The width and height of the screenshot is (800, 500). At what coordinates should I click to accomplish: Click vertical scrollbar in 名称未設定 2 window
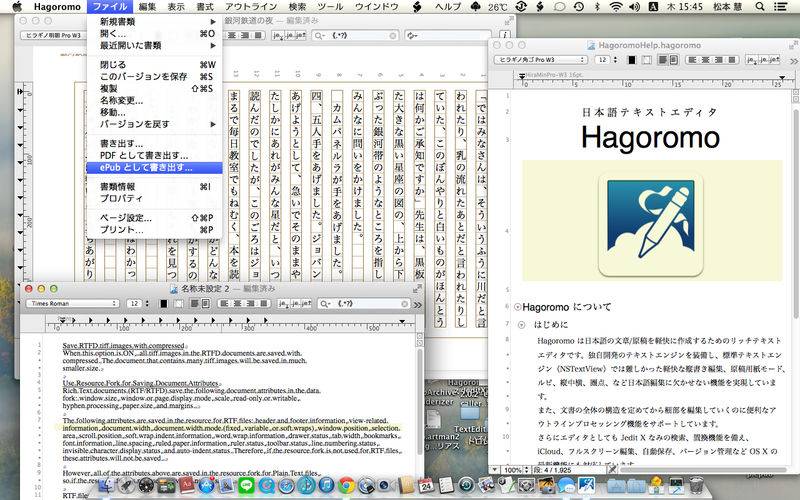pos(420,403)
